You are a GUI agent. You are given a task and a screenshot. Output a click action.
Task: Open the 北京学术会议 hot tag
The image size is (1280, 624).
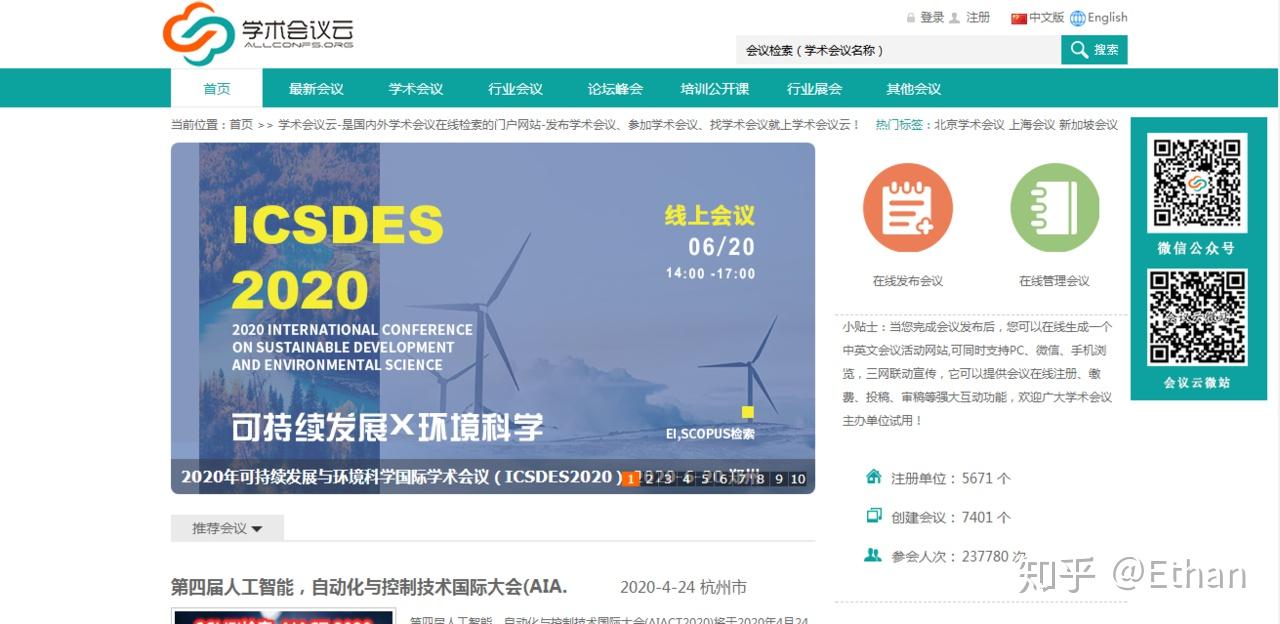[x=969, y=125]
